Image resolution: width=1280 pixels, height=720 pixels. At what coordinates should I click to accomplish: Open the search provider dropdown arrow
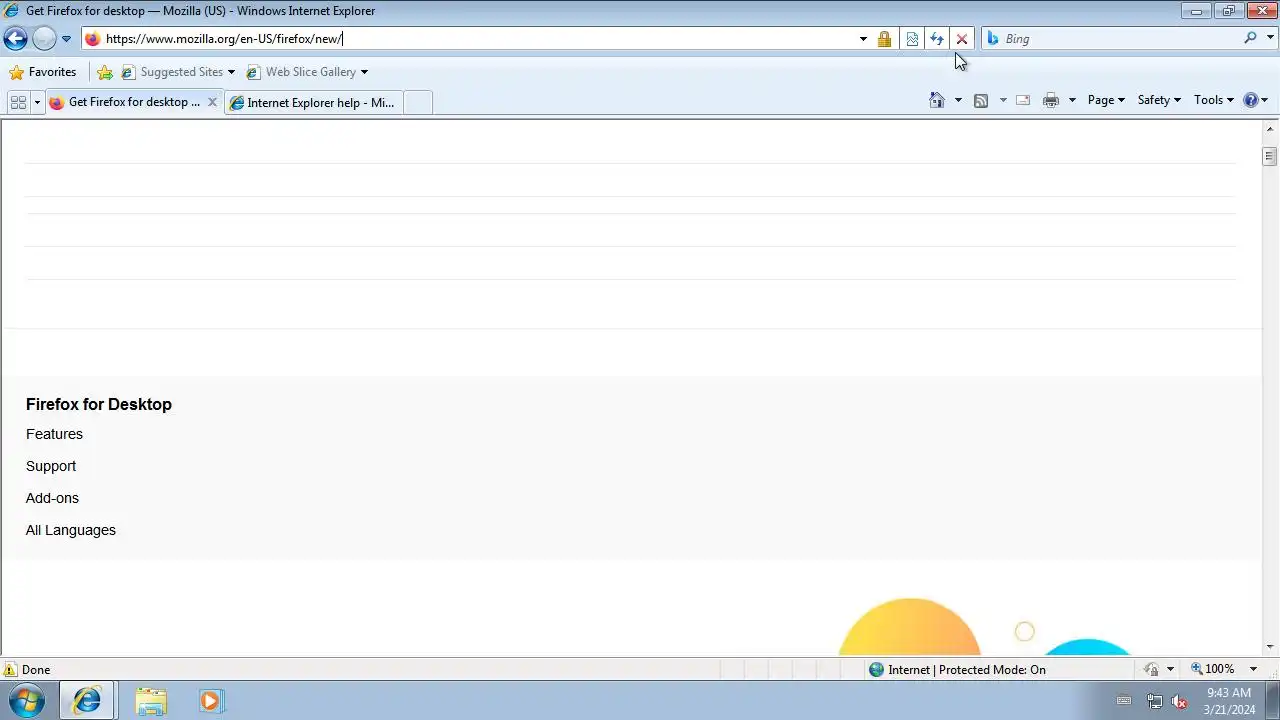(x=1271, y=38)
